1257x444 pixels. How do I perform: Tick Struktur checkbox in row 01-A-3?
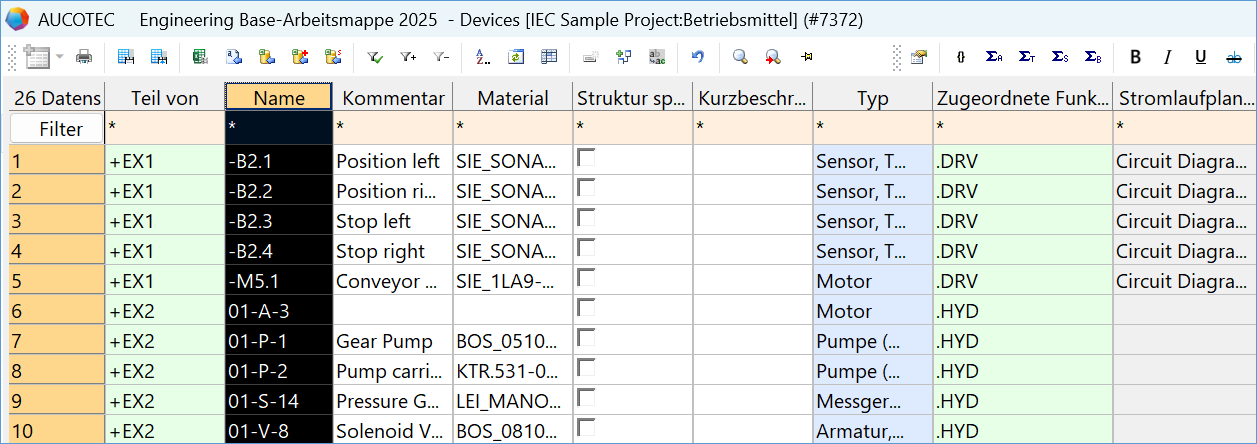click(x=585, y=307)
